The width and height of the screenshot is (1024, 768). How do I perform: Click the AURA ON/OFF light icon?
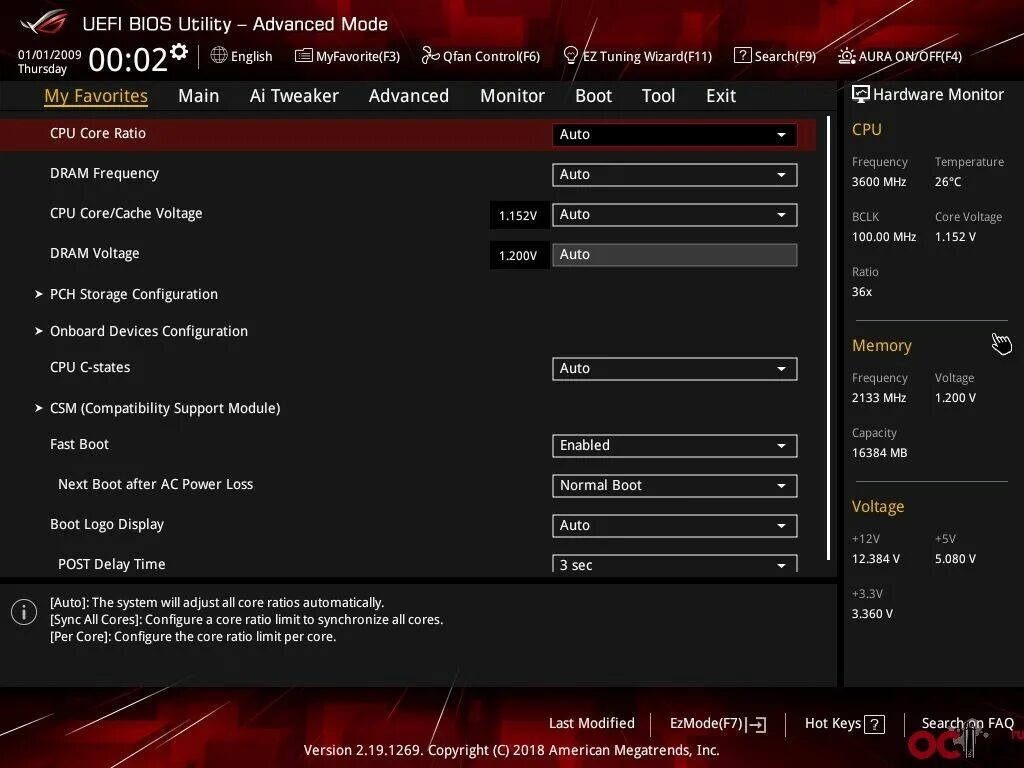pyautogui.click(x=846, y=56)
